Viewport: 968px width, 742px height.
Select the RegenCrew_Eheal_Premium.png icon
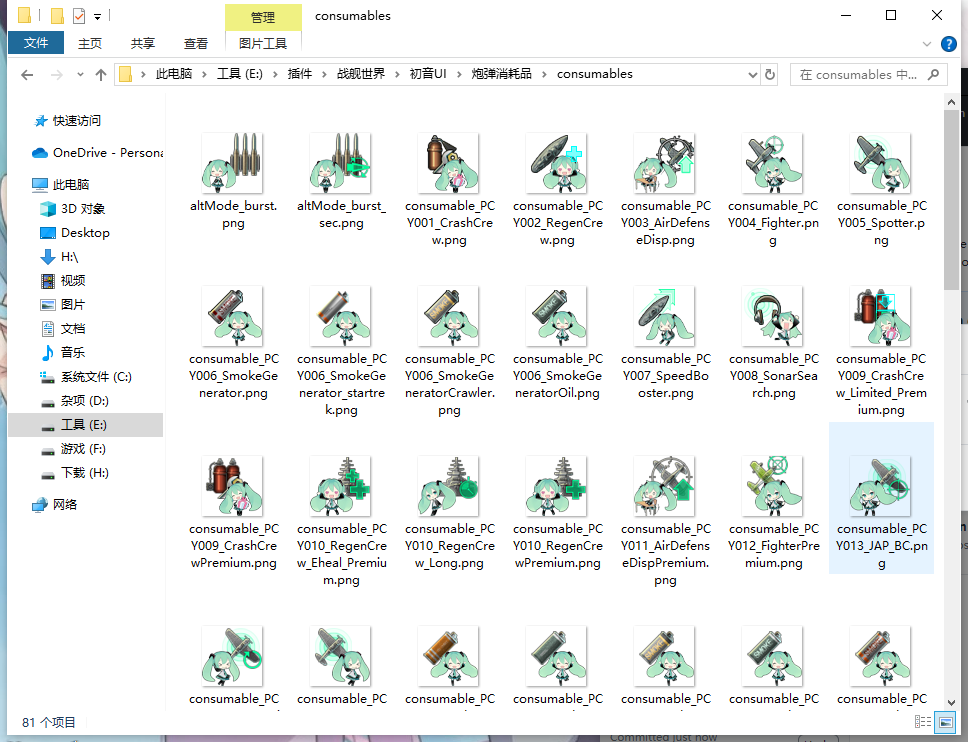341,486
